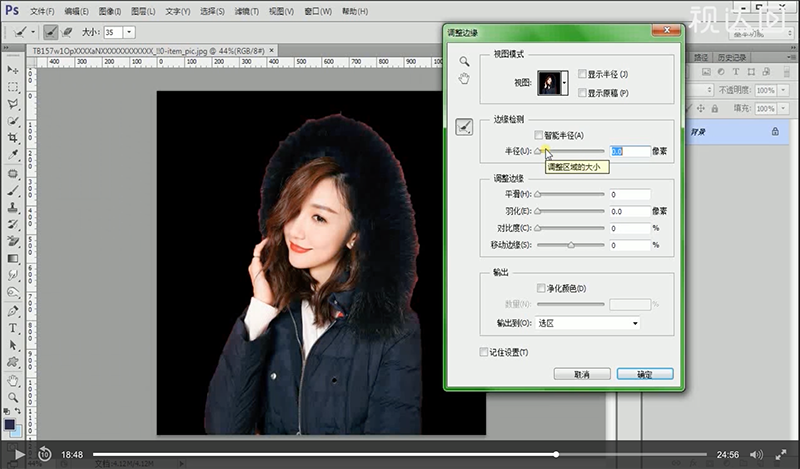
Task: Click the lock icon on 背景 layer
Action: 775,132
